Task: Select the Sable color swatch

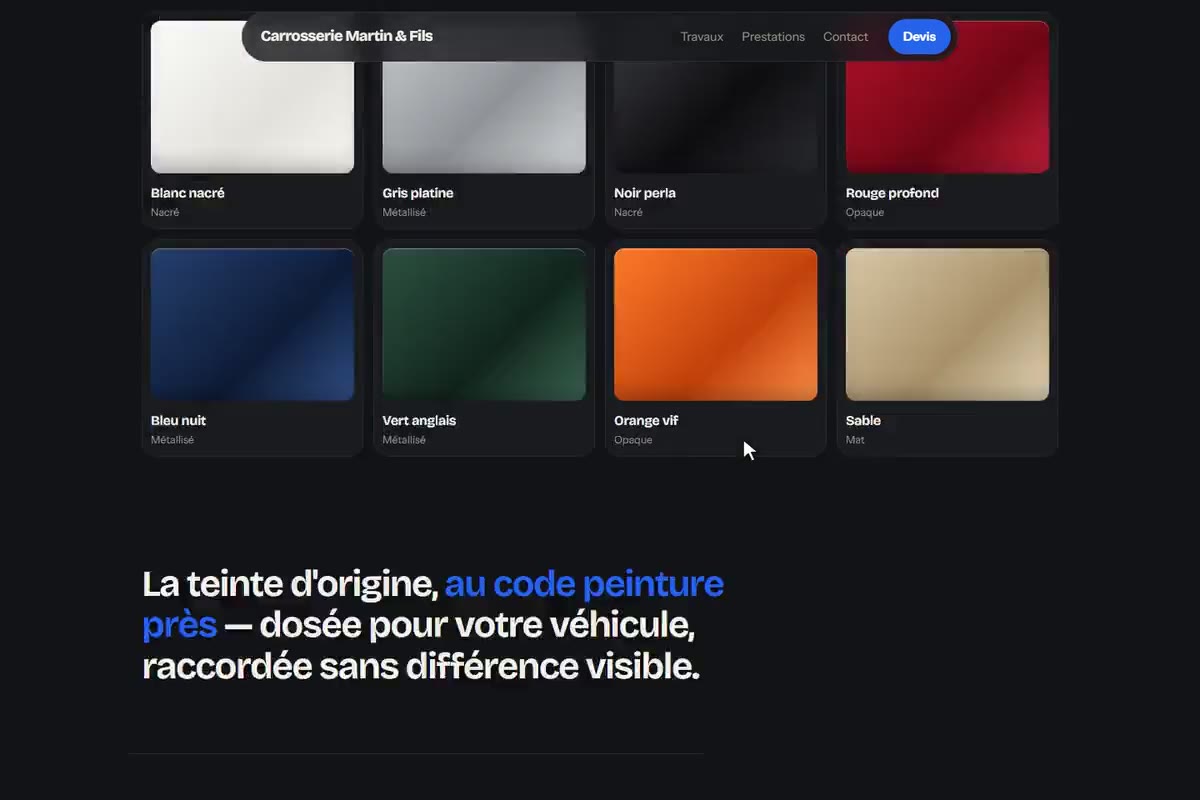Action: point(947,324)
